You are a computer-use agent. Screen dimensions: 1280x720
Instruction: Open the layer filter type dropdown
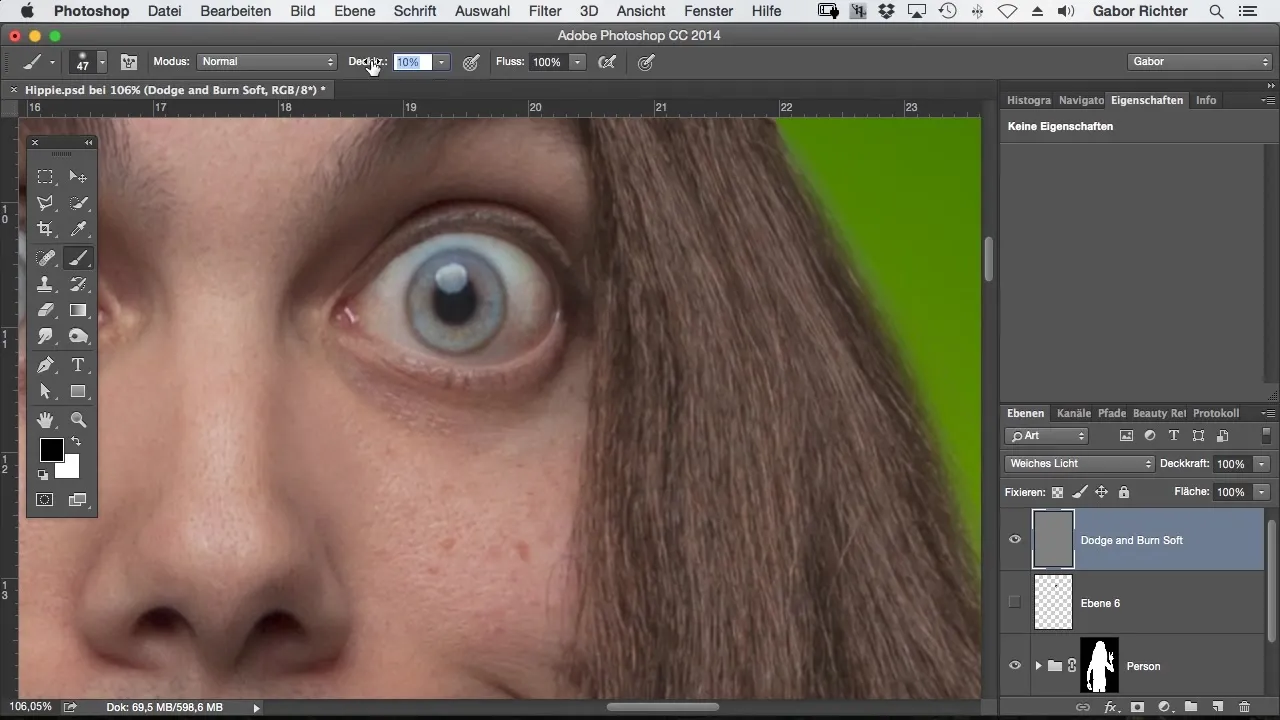[1047, 436]
